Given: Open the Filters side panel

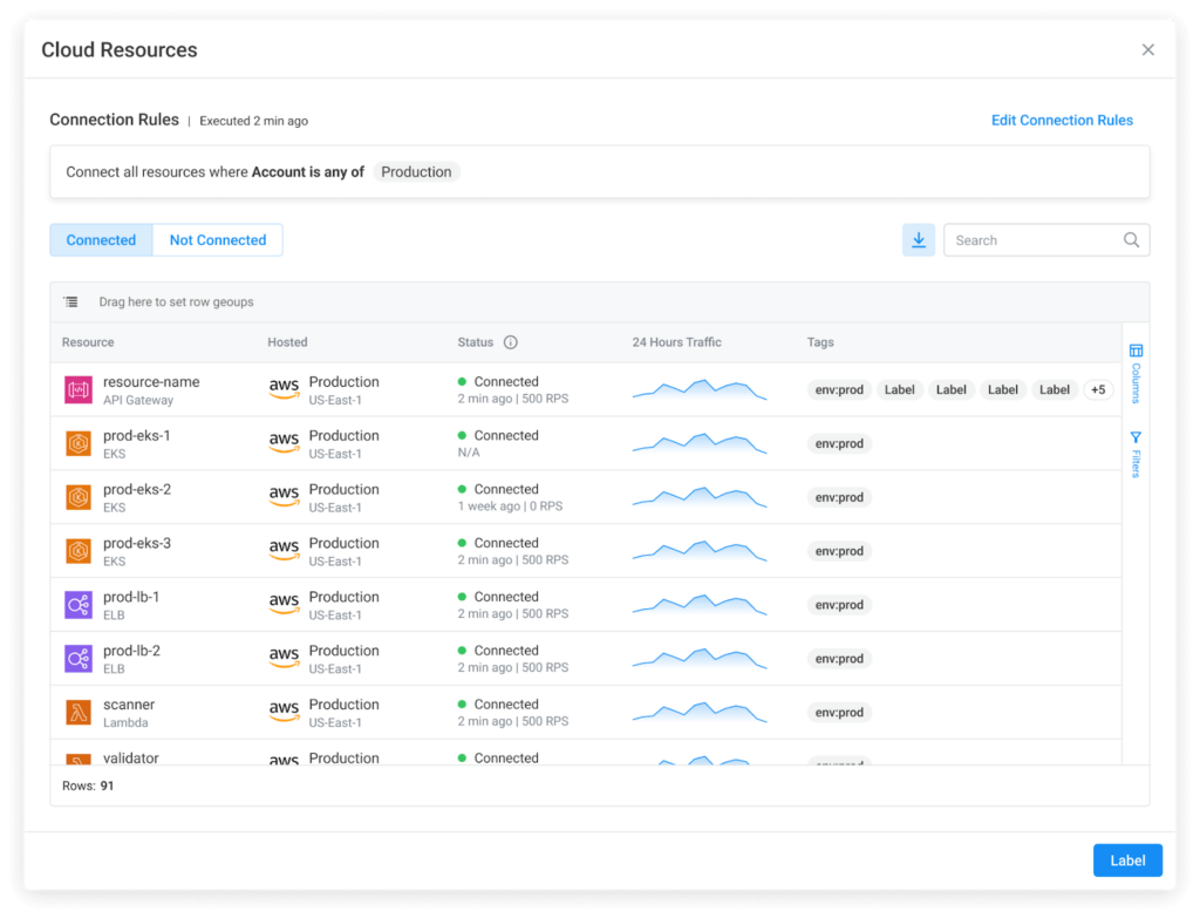Looking at the screenshot, I should pyautogui.click(x=1135, y=454).
